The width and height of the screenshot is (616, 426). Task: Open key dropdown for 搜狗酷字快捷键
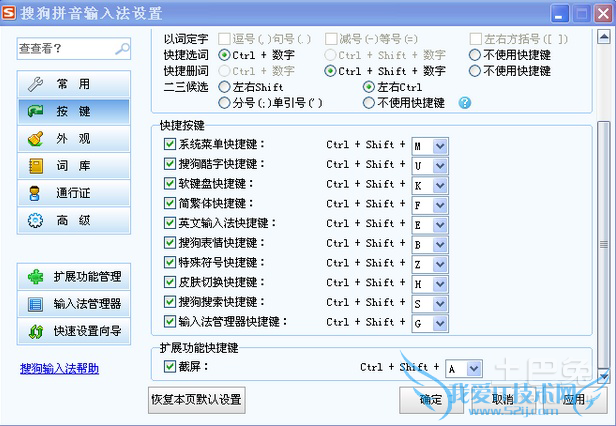point(440,166)
